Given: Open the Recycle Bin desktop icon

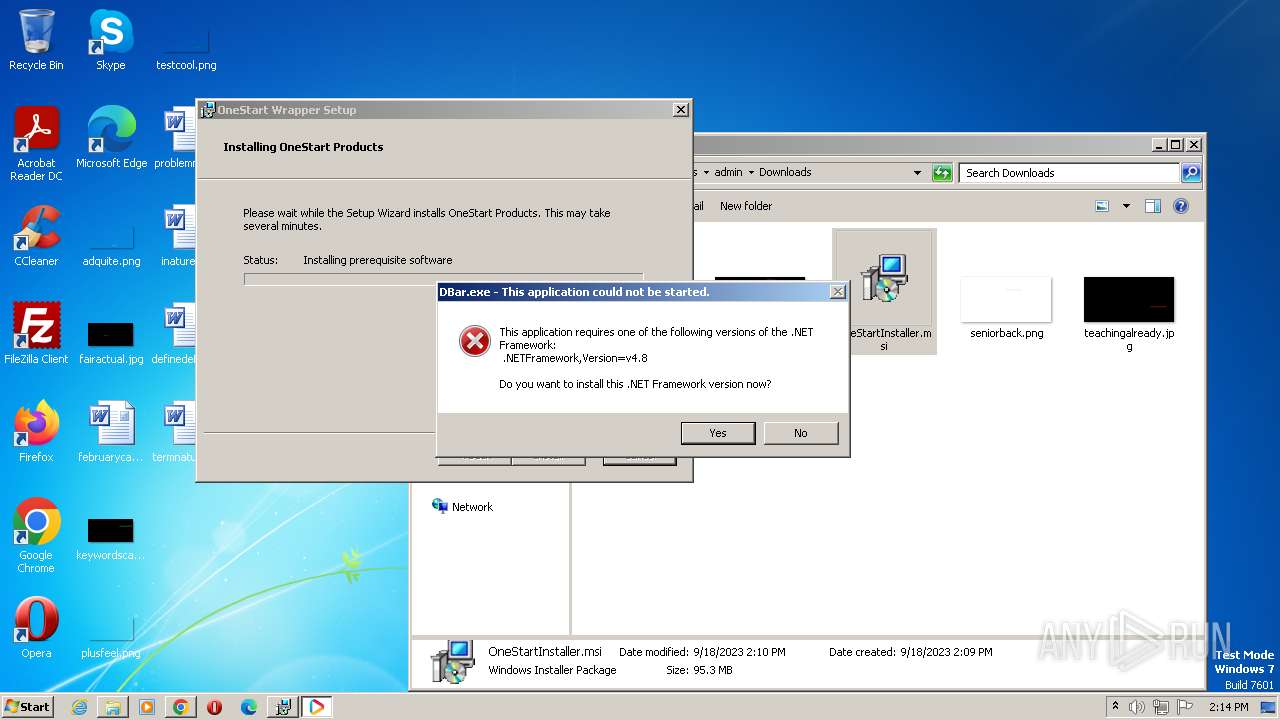Looking at the screenshot, I should tap(36, 40).
